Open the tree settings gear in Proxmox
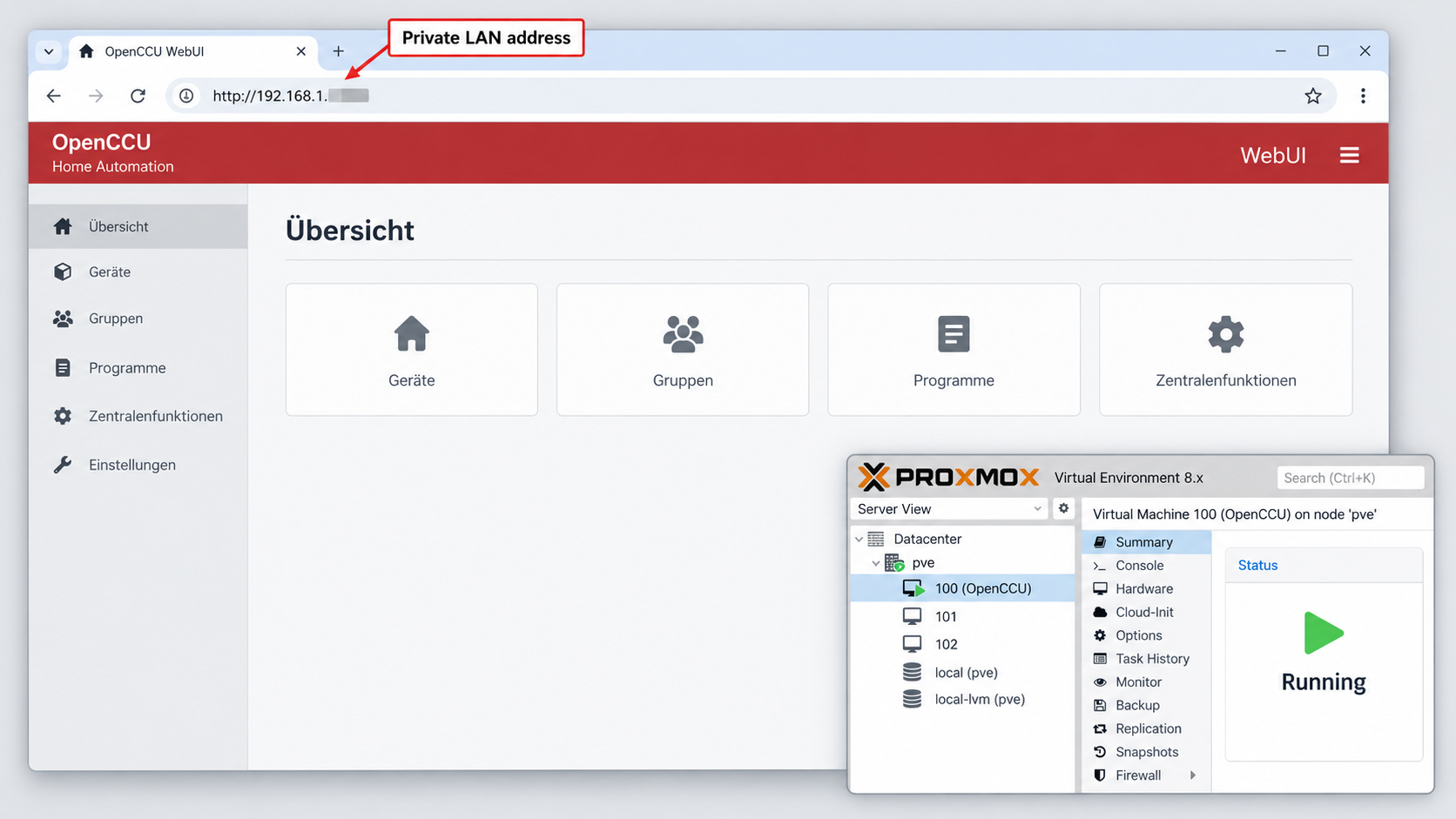Image resolution: width=1456 pixels, height=819 pixels. click(1063, 508)
